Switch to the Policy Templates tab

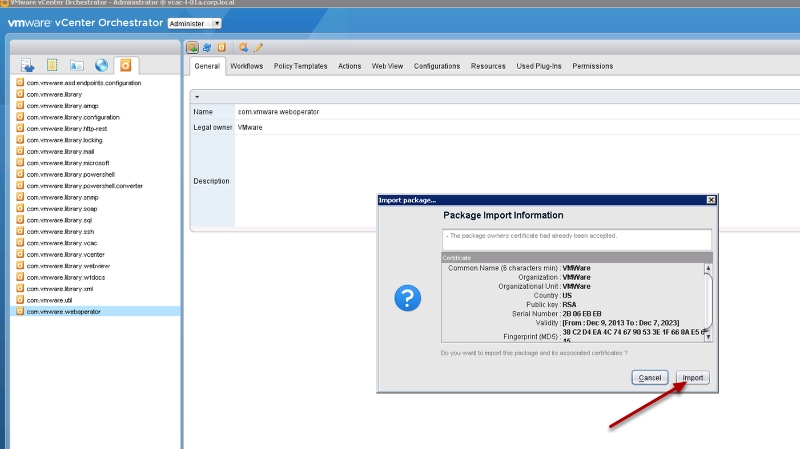[301, 66]
